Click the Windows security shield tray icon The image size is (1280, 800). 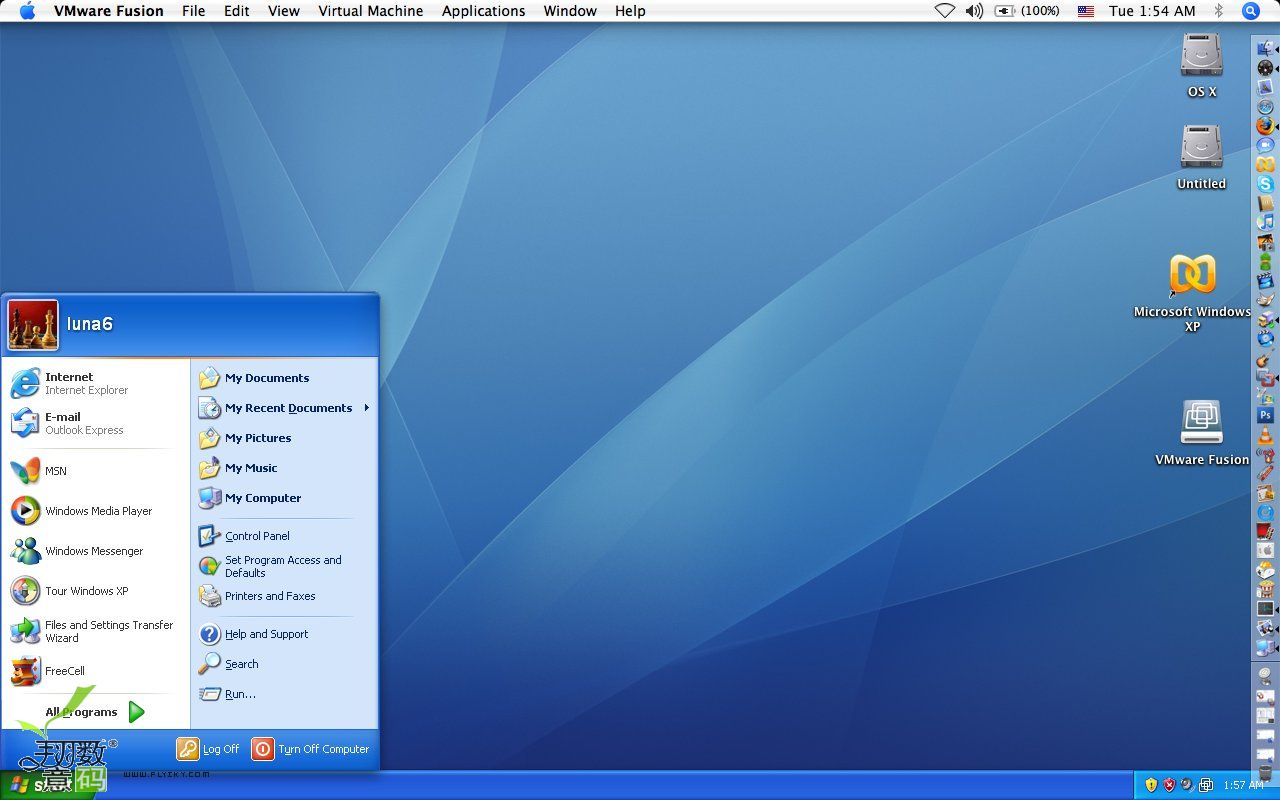(x=1169, y=785)
